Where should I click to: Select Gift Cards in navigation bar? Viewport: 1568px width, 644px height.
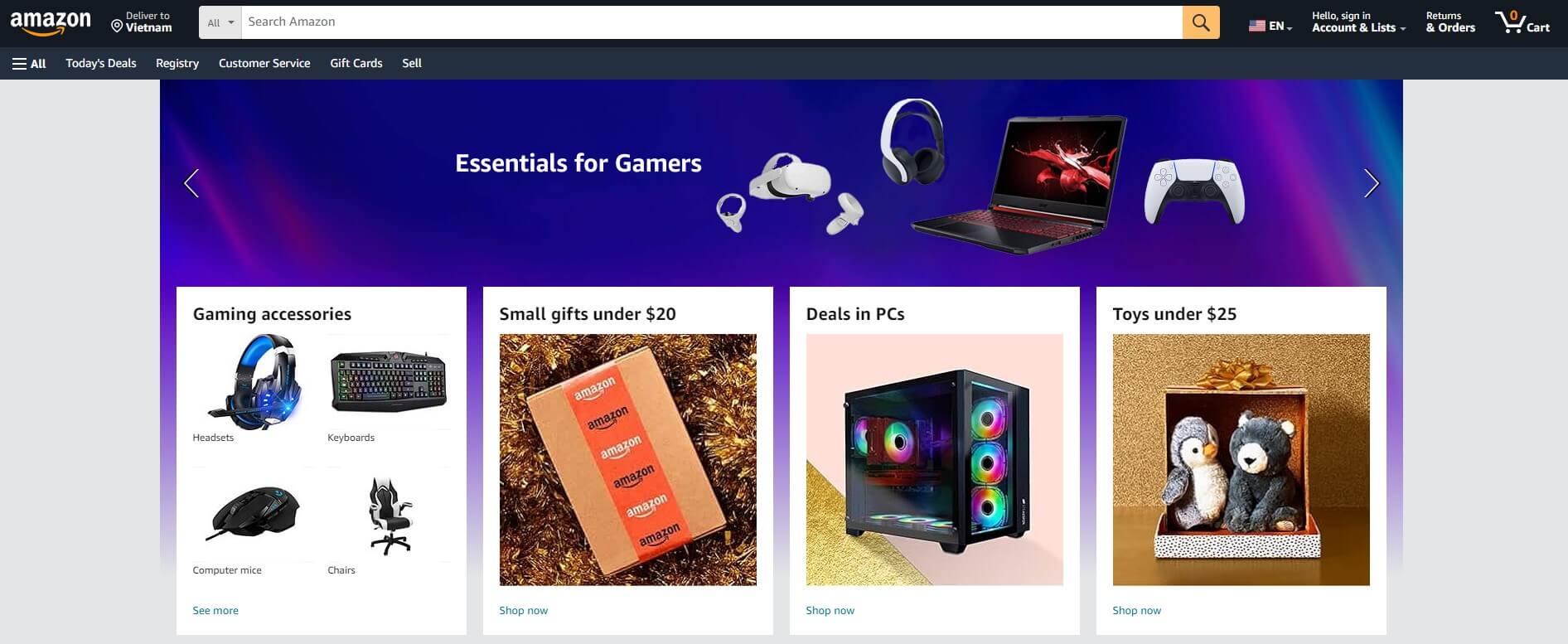click(x=356, y=63)
